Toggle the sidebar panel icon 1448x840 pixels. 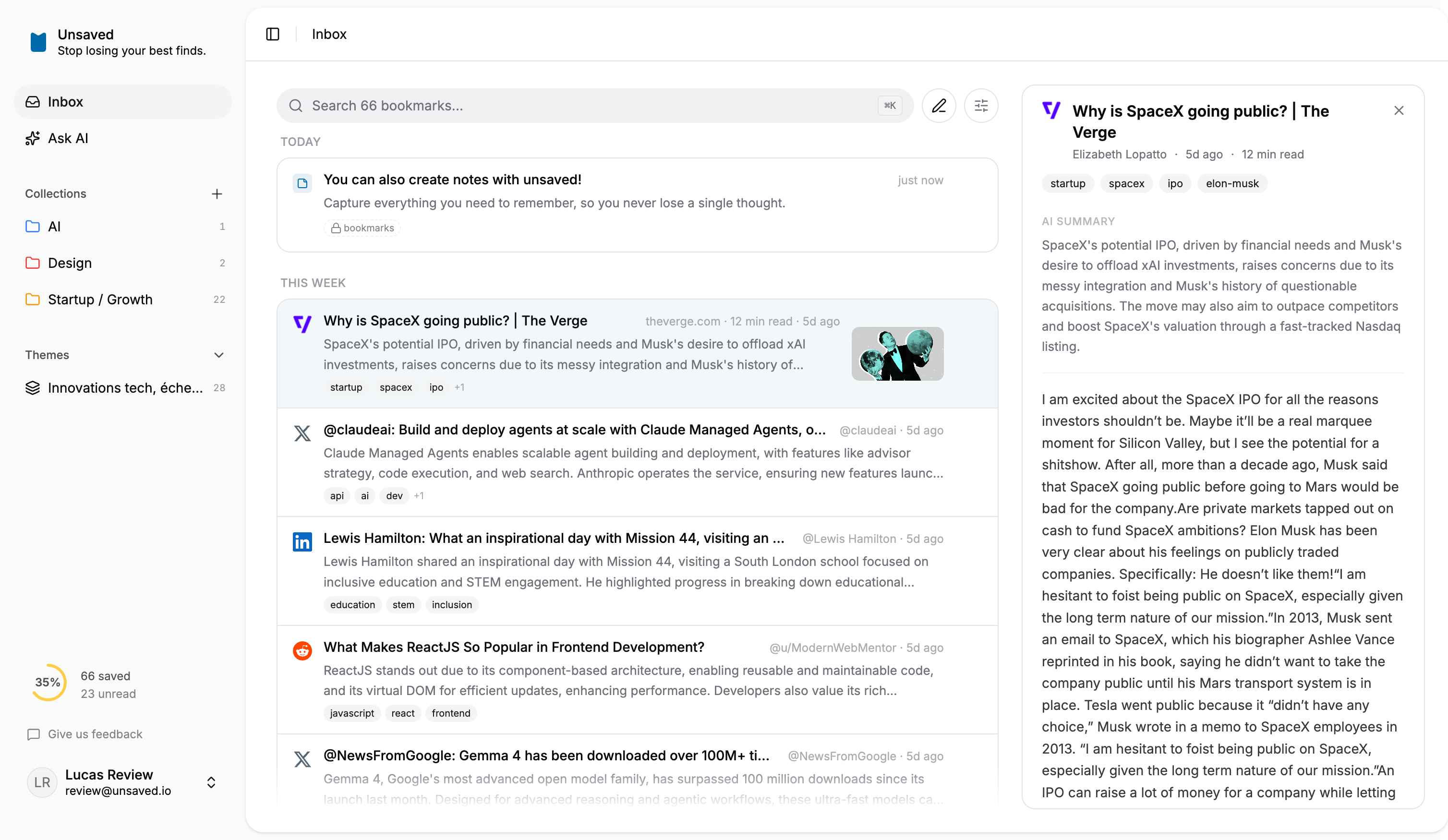(273, 35)
